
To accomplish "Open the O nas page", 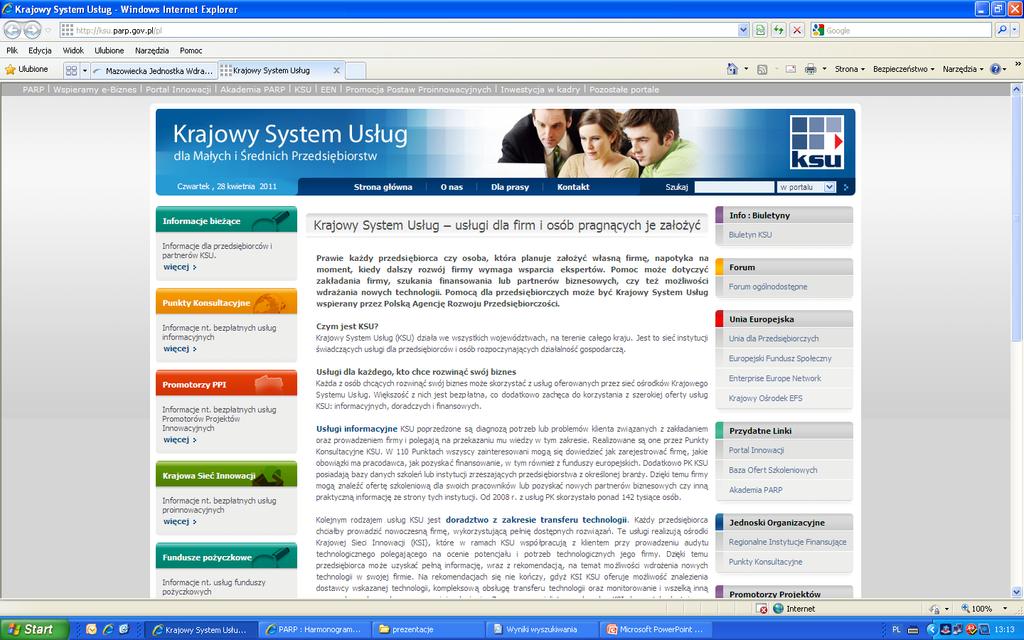I will [451, 187].
